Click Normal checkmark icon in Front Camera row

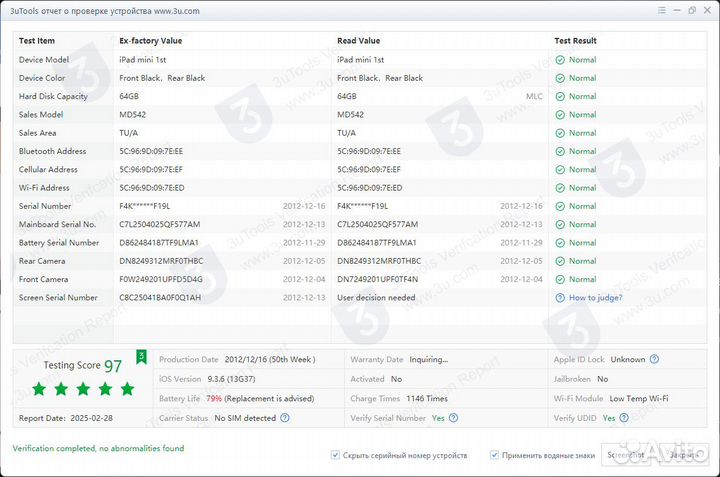[561, 279]
